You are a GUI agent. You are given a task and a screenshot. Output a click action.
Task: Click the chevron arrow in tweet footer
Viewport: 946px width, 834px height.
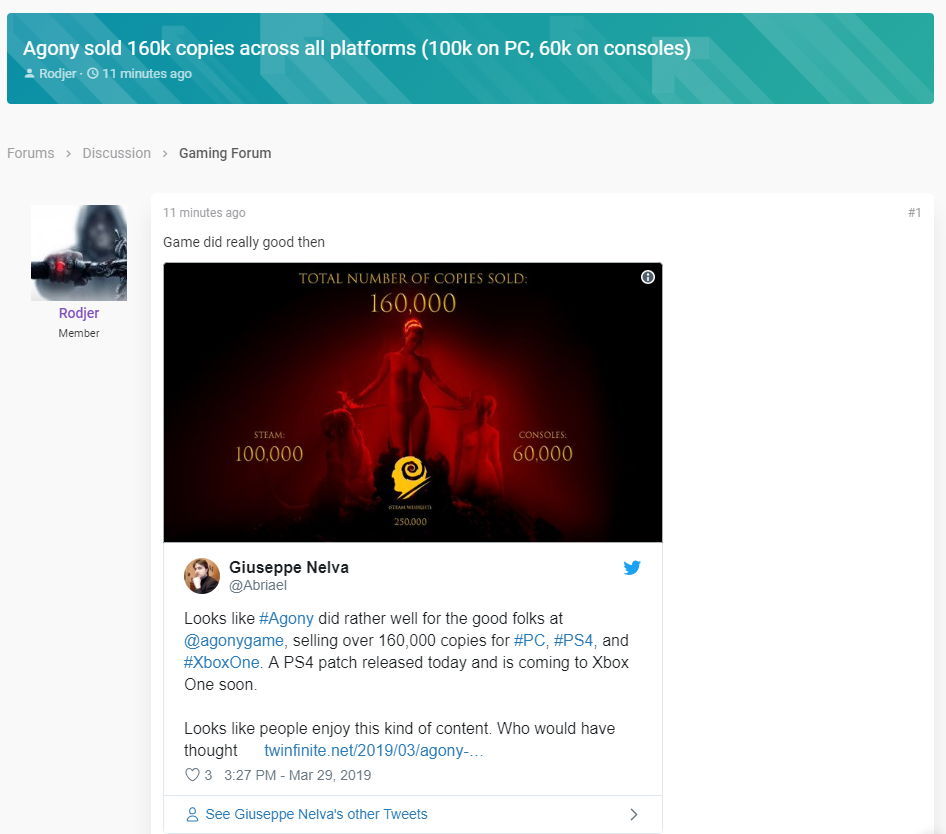(x=633, y=814)
